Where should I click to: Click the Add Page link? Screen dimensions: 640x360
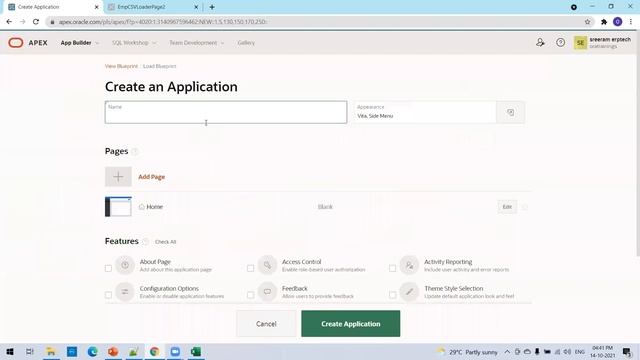pos(151,177)
